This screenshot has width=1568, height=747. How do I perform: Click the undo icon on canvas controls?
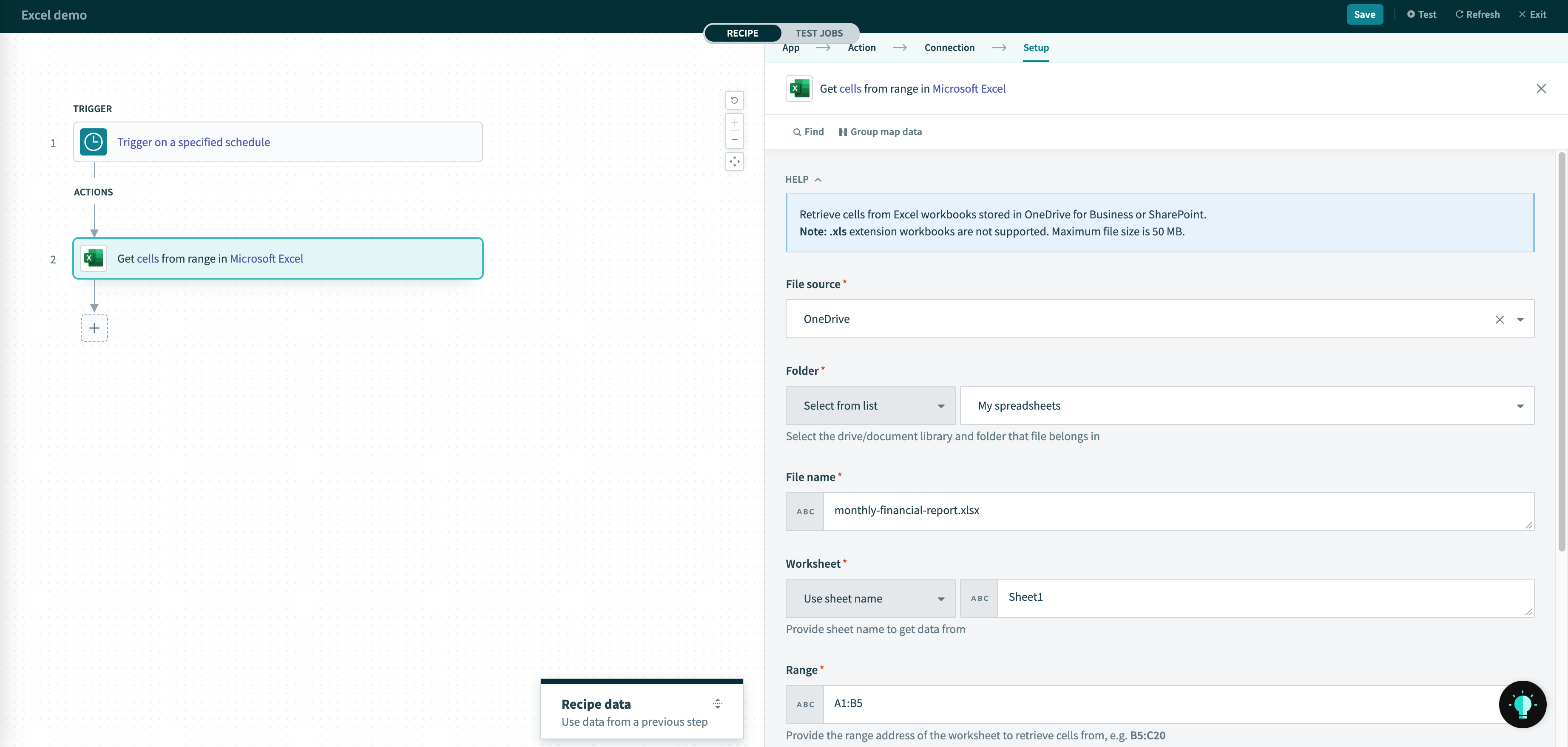(x=734, y=100)
